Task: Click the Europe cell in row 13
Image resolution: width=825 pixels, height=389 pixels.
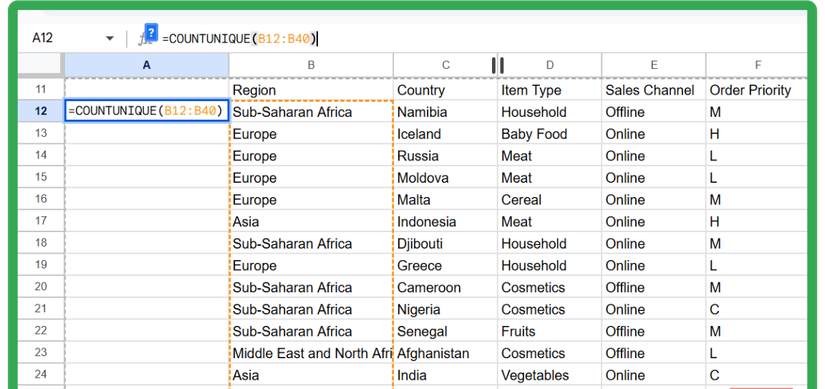Action: (x=311, y=134)
